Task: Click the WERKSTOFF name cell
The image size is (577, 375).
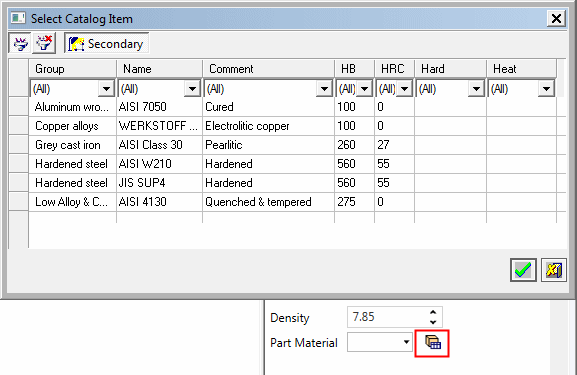Action: (159, 126)
